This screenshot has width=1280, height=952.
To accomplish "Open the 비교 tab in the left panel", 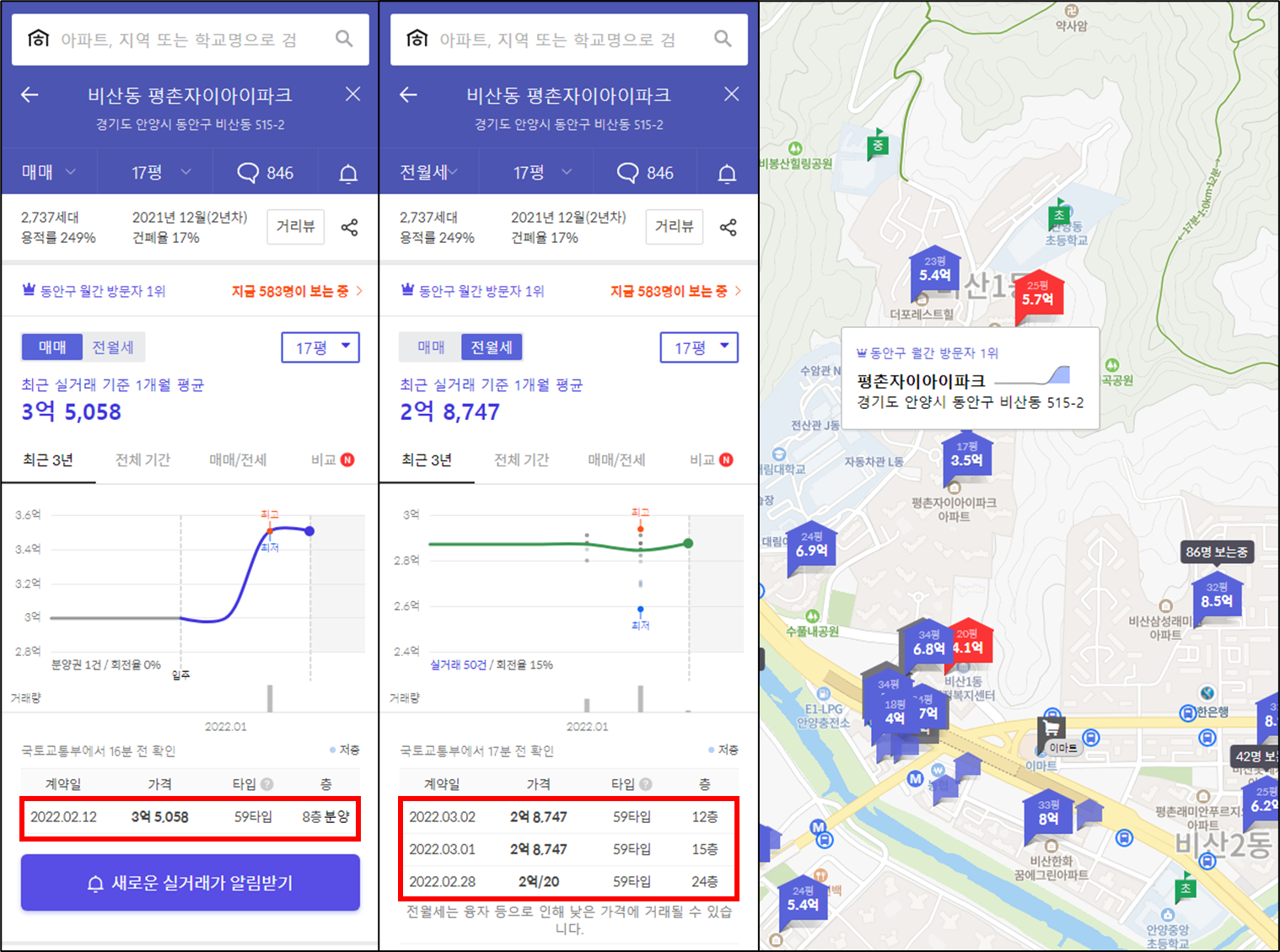I will 332,460.
